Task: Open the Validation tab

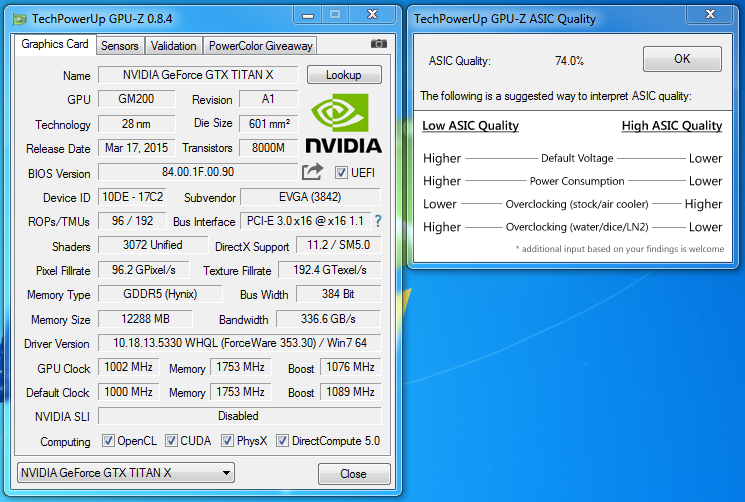Action: tap(173, 46)
